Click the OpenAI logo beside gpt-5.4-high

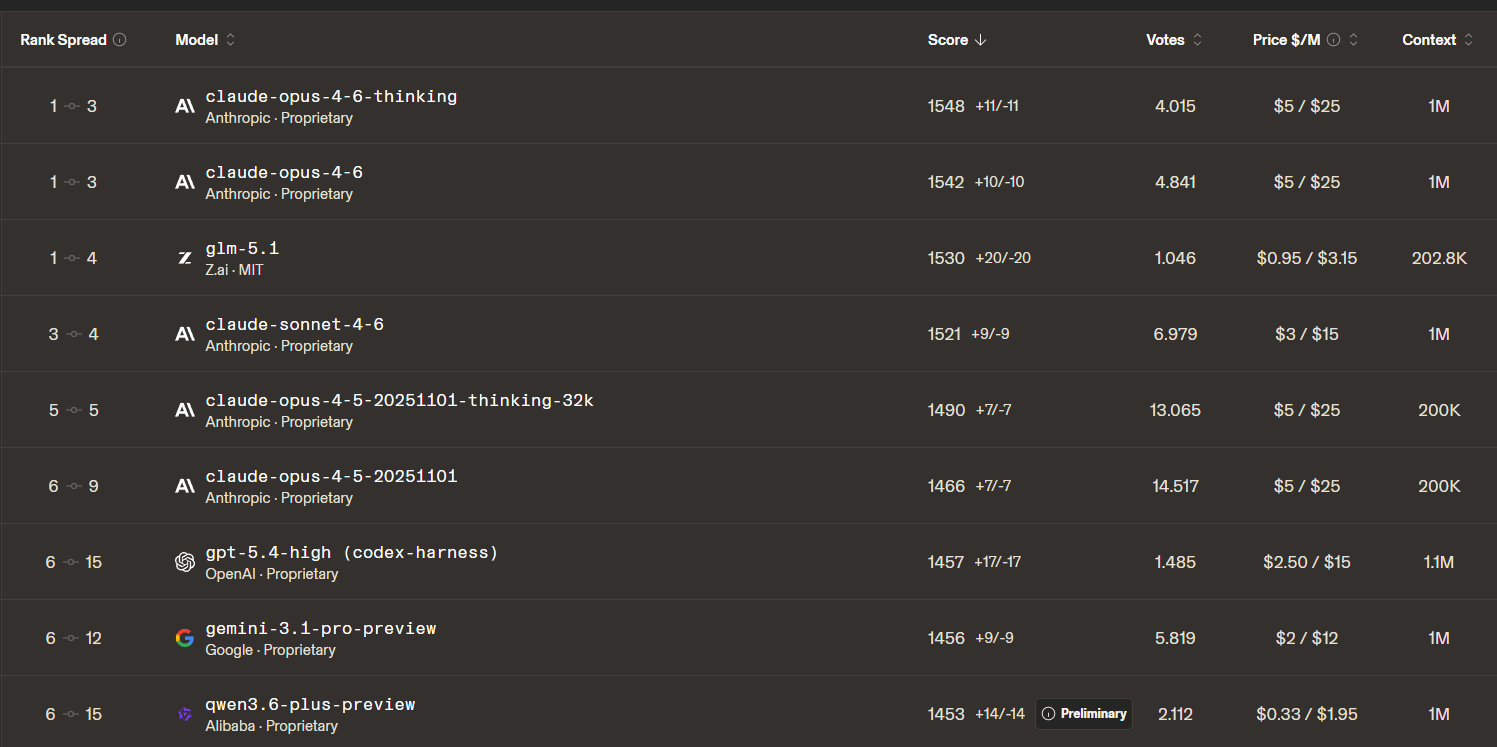185,562
